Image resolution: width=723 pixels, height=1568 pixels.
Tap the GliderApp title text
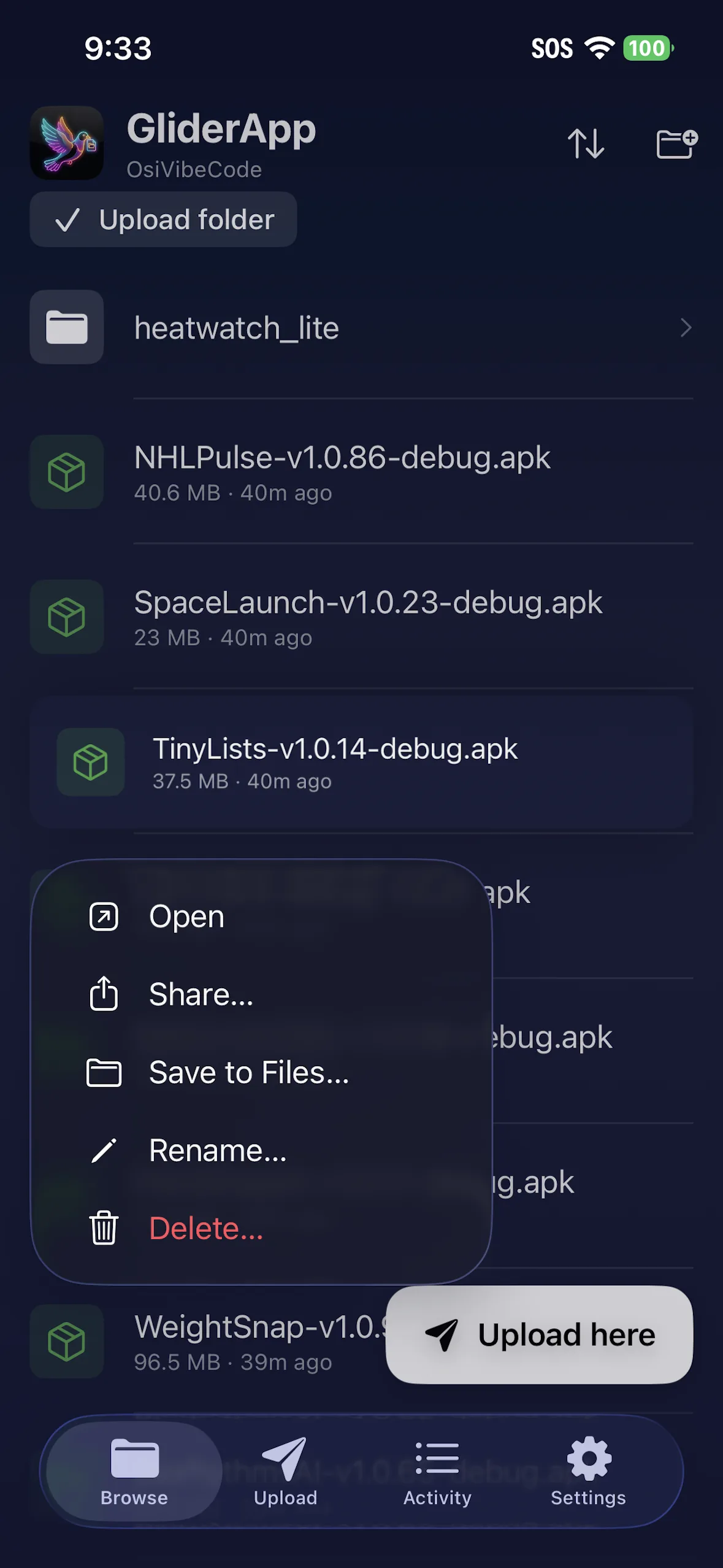pos(221,129)
